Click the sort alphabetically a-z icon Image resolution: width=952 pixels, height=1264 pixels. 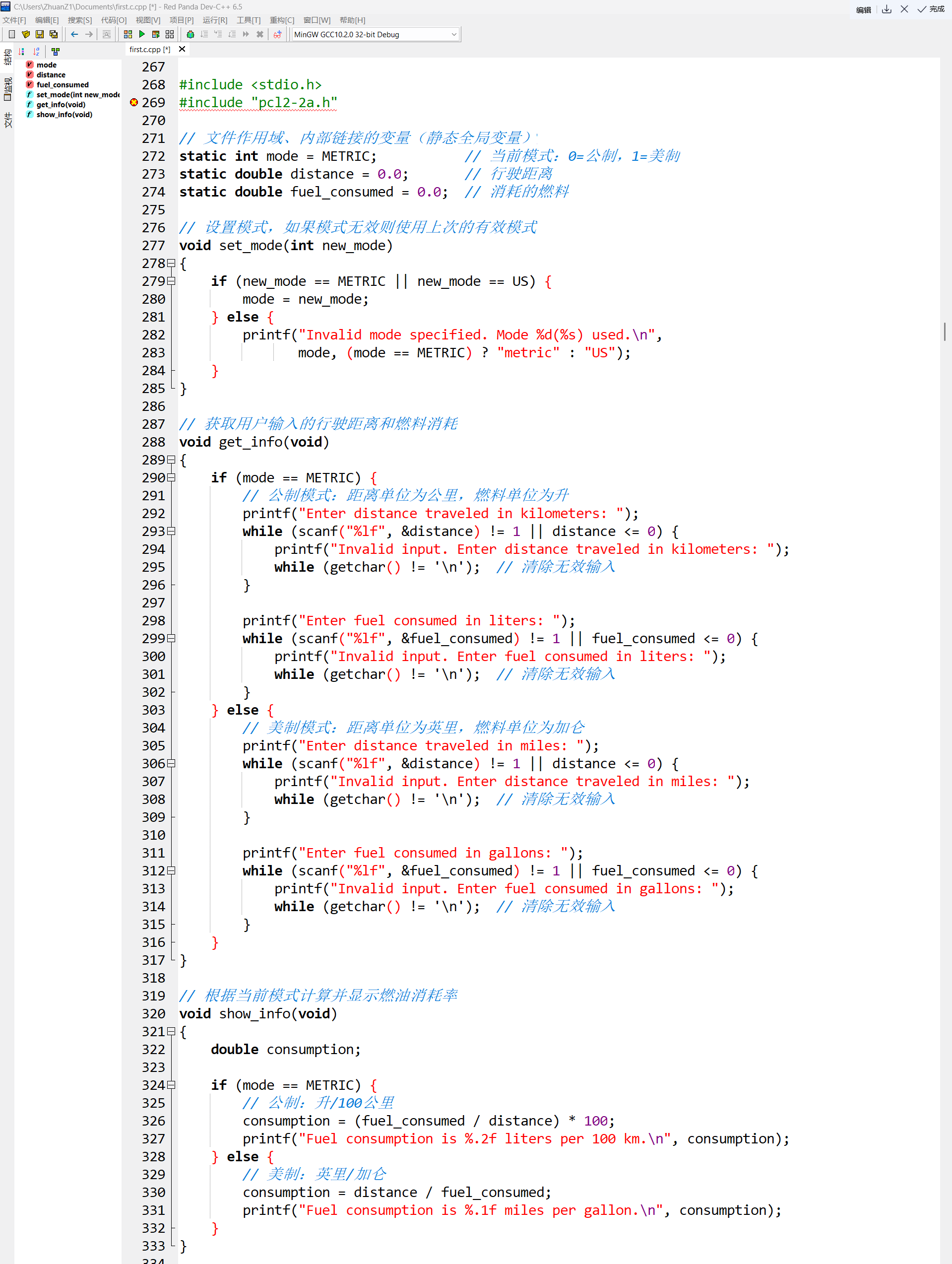37,51
